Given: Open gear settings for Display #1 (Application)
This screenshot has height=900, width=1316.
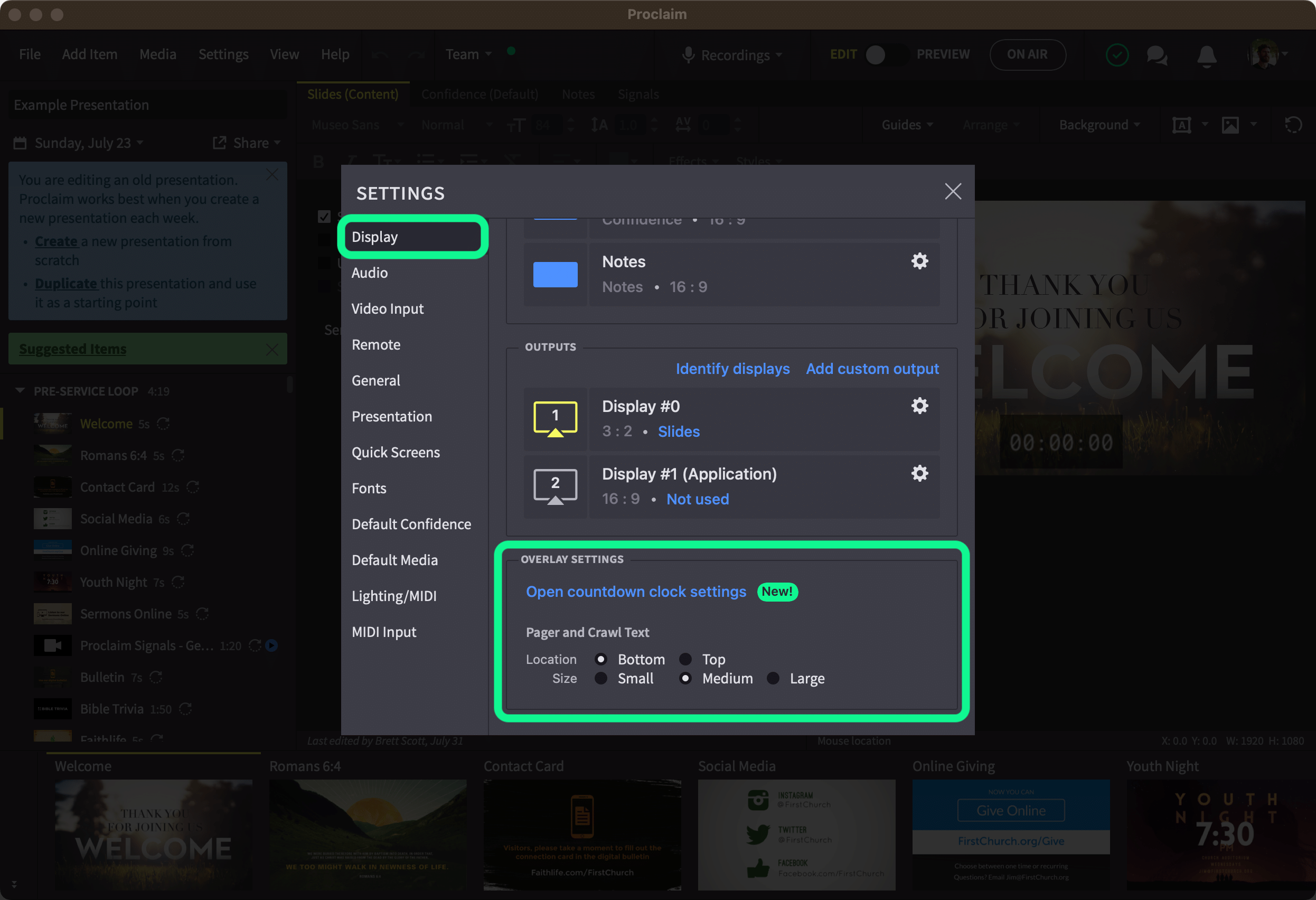Looking at the screenshot, I should (919, 473).
